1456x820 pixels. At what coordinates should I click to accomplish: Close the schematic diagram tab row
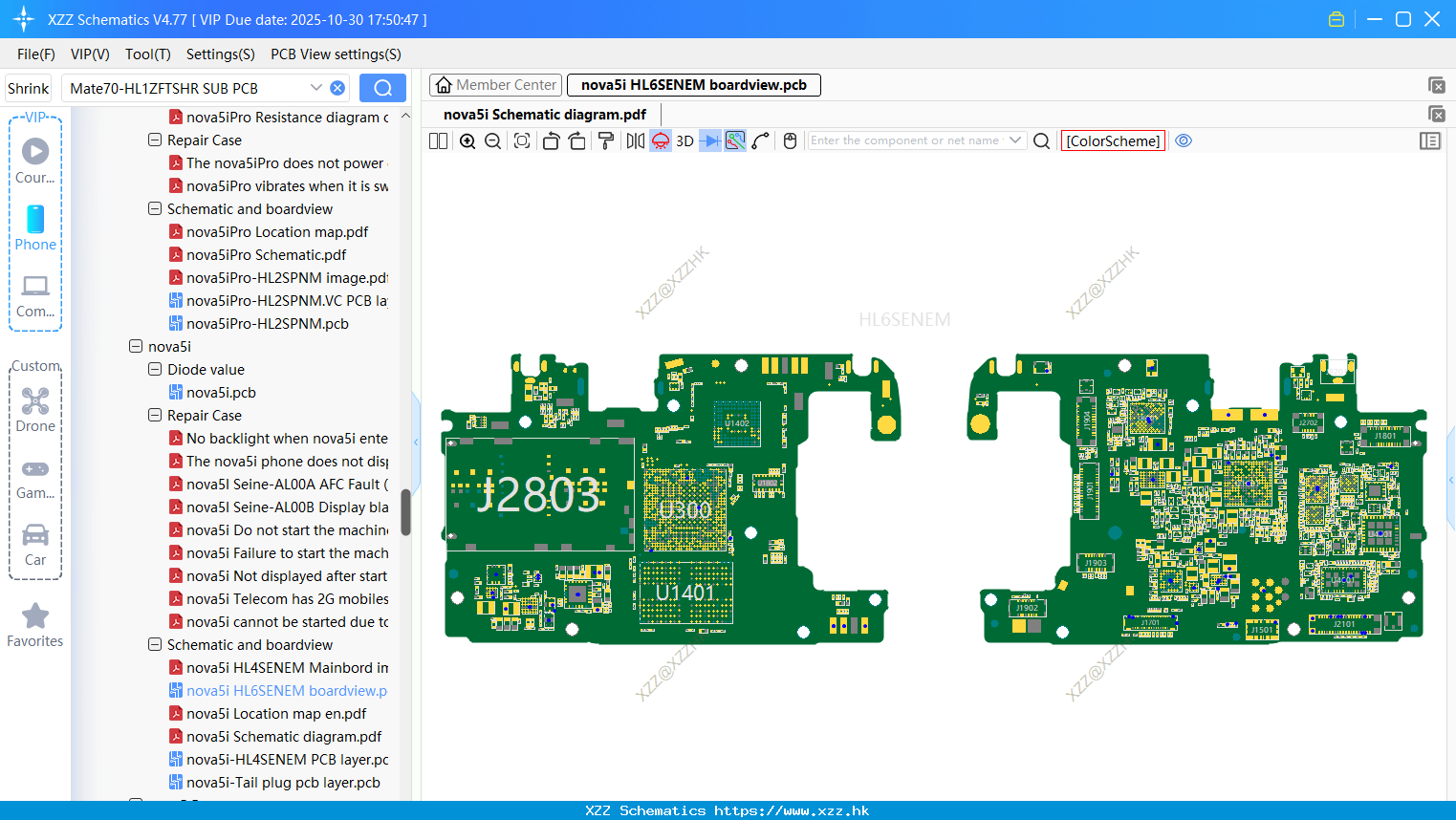click(1437, 114)
